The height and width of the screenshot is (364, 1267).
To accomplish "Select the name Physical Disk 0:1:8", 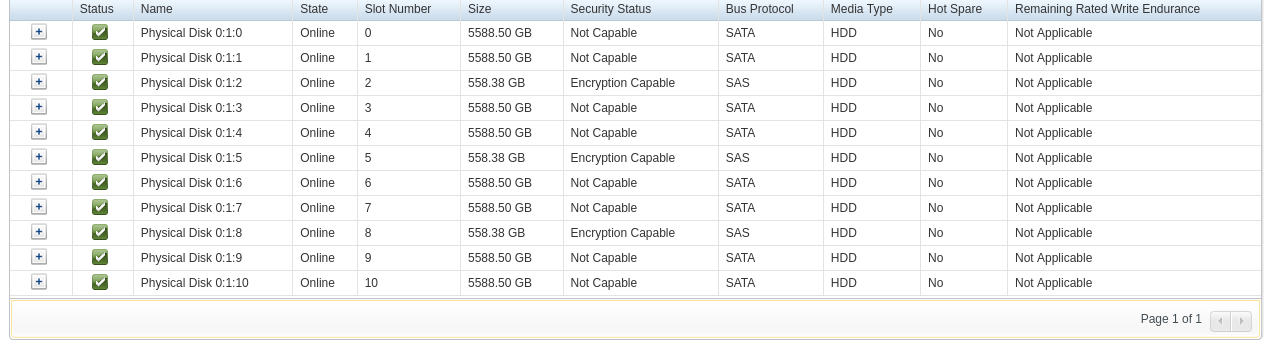I will (191, 233).
